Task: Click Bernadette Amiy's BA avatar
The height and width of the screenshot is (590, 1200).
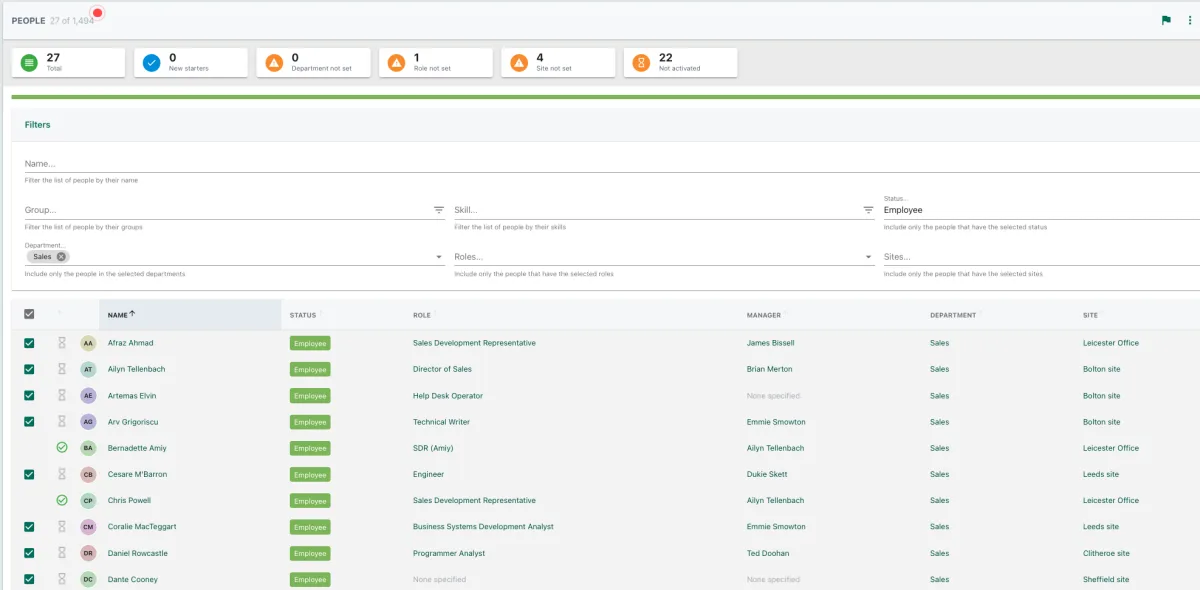Action: pyautogui.click(x=88, y=448)
